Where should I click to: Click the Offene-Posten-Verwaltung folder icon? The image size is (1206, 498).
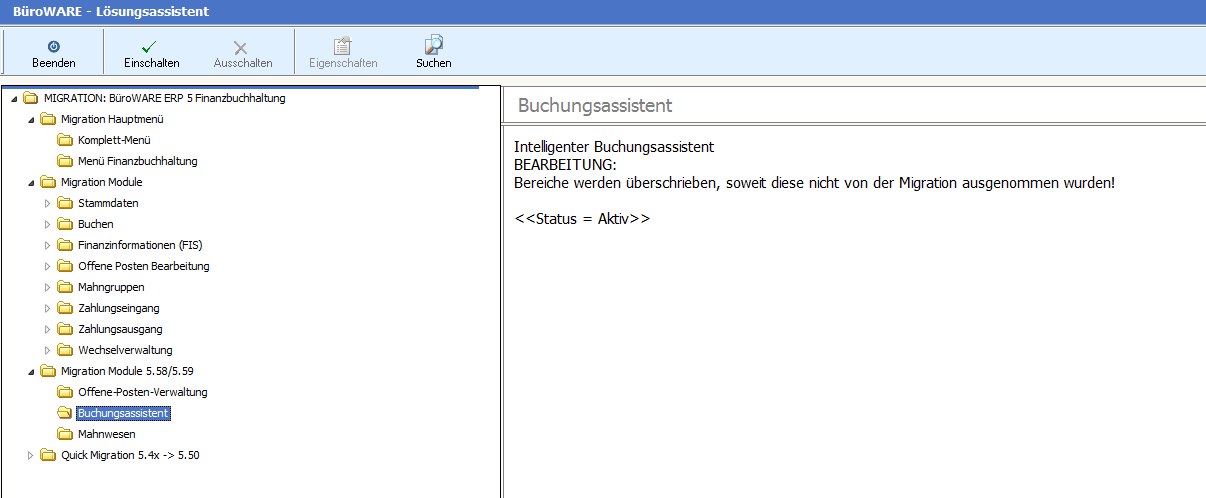[65, 392]
